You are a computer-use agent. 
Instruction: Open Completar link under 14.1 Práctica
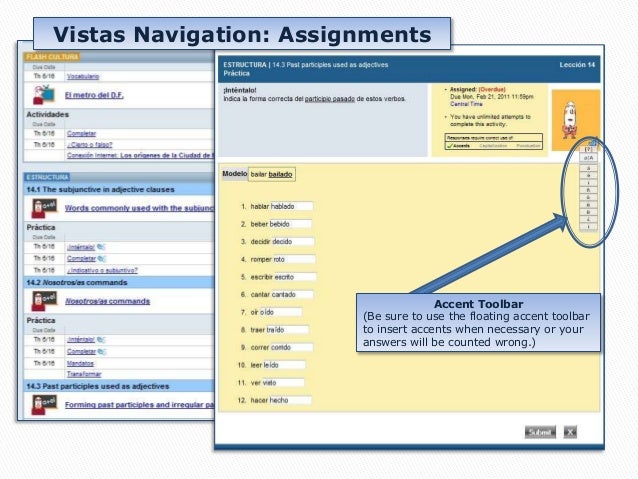pyautogui.click(x=81, y=258)
